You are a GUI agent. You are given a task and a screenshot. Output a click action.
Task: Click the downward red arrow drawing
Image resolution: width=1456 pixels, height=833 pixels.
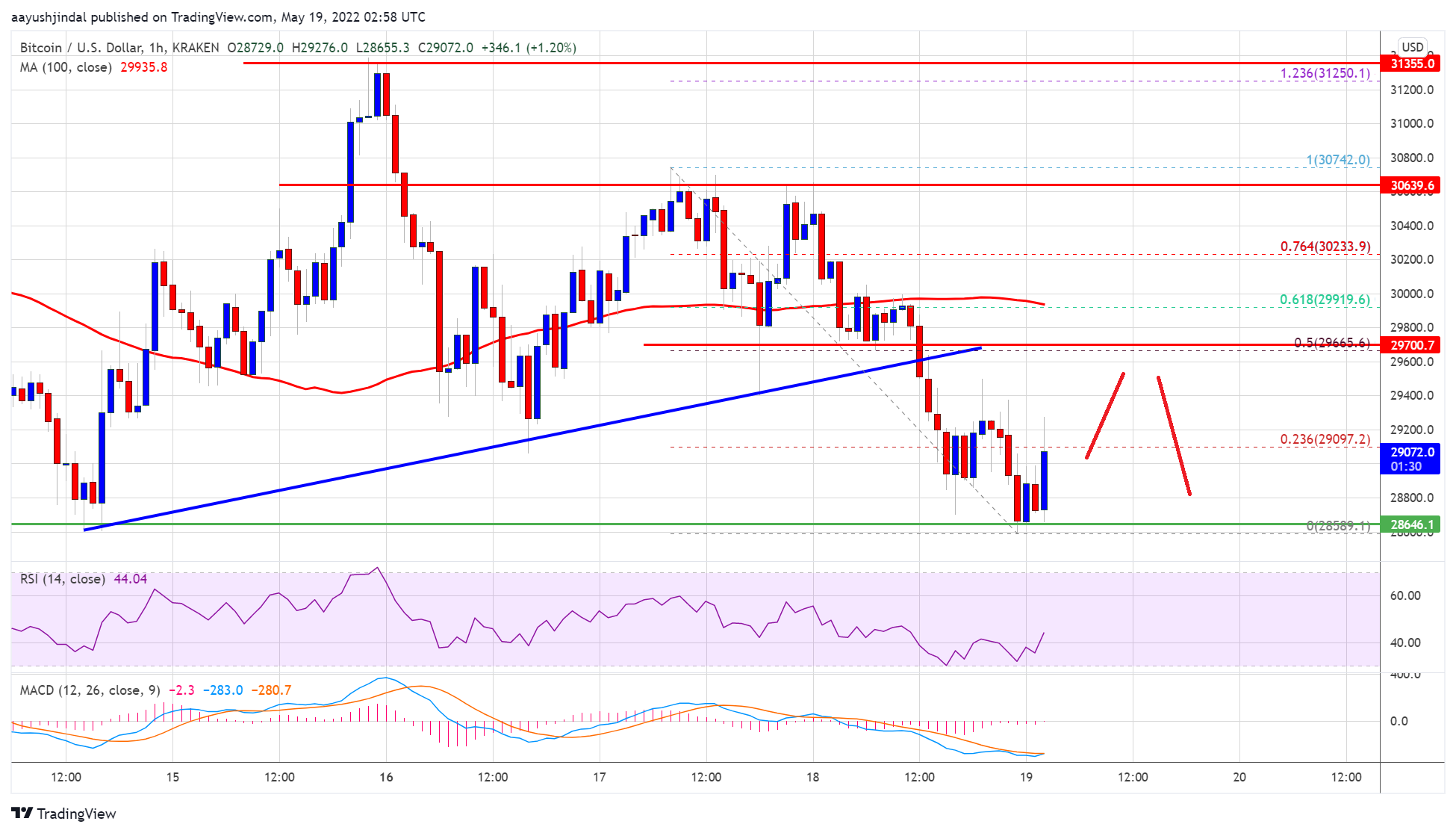click(1174, 436)
